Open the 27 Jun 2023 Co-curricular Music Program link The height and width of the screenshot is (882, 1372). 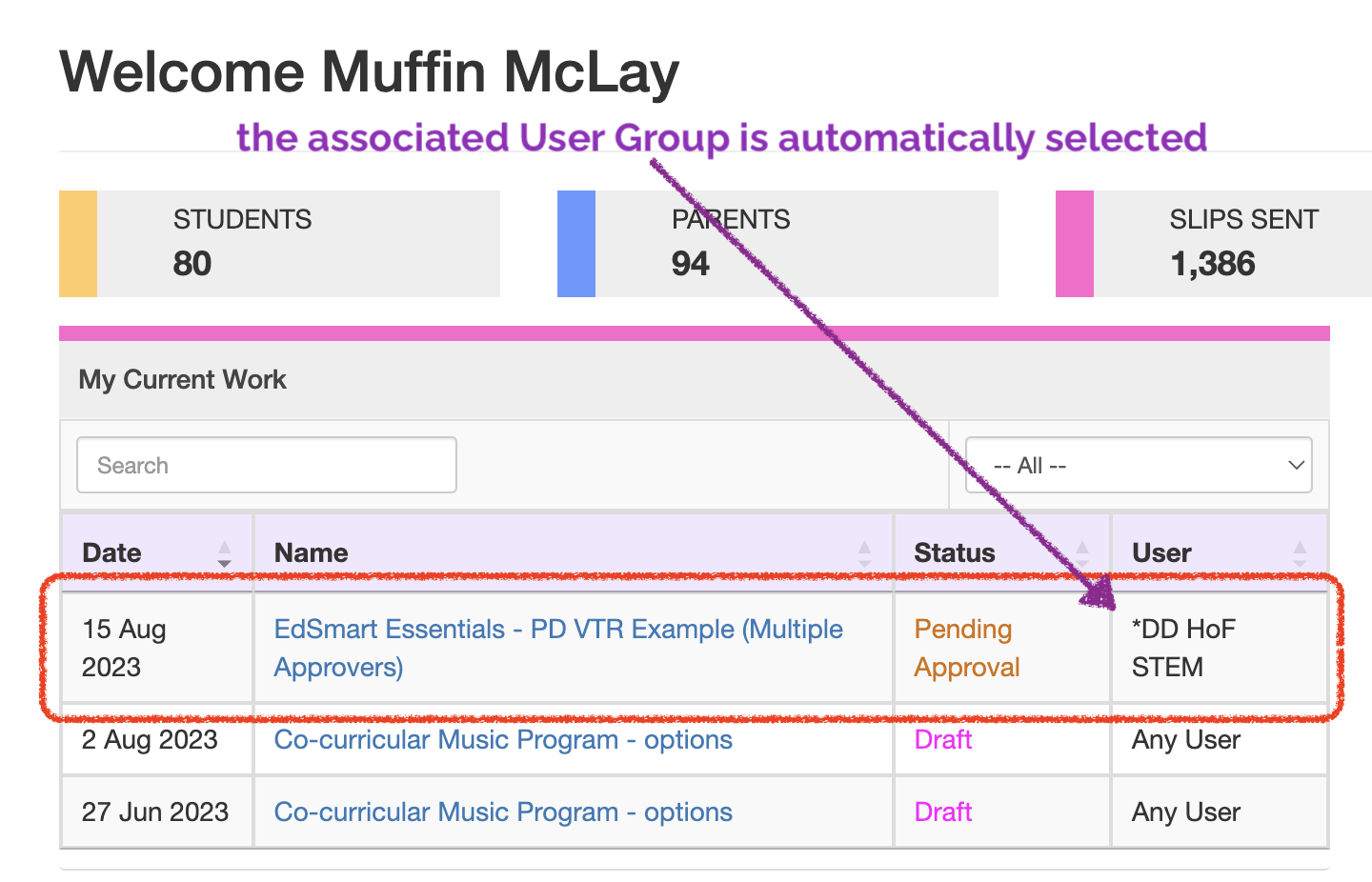[503, 812]
